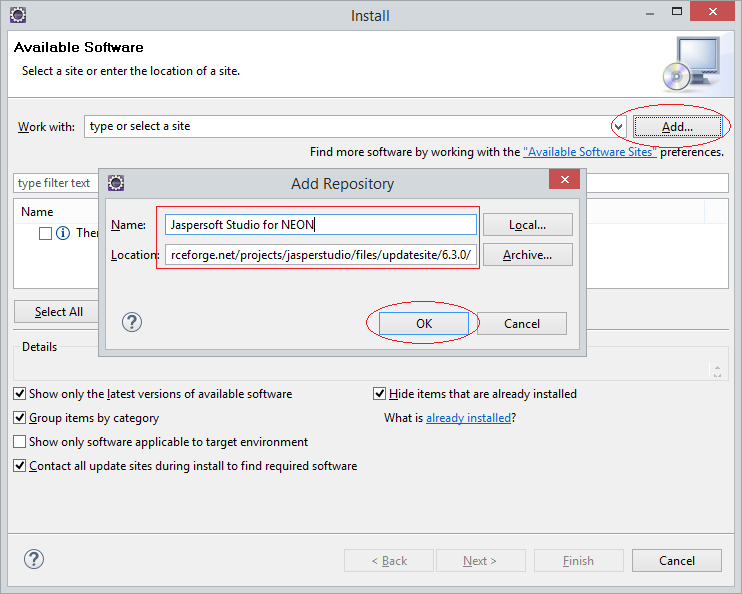Click the Select All button

[57, 311]
